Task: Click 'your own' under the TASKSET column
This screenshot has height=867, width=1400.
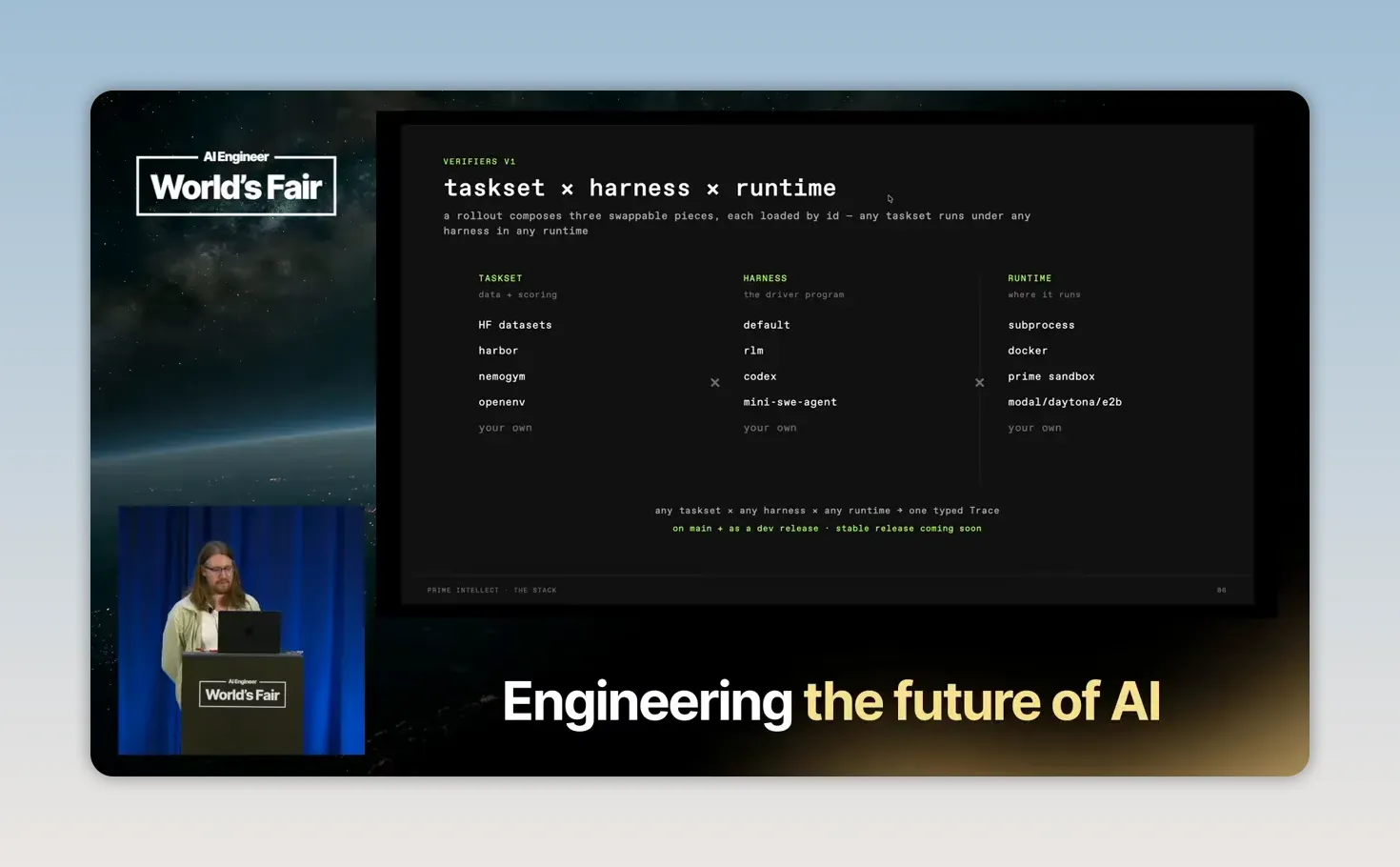Action: pyautogui.click(x=505, y=428)
